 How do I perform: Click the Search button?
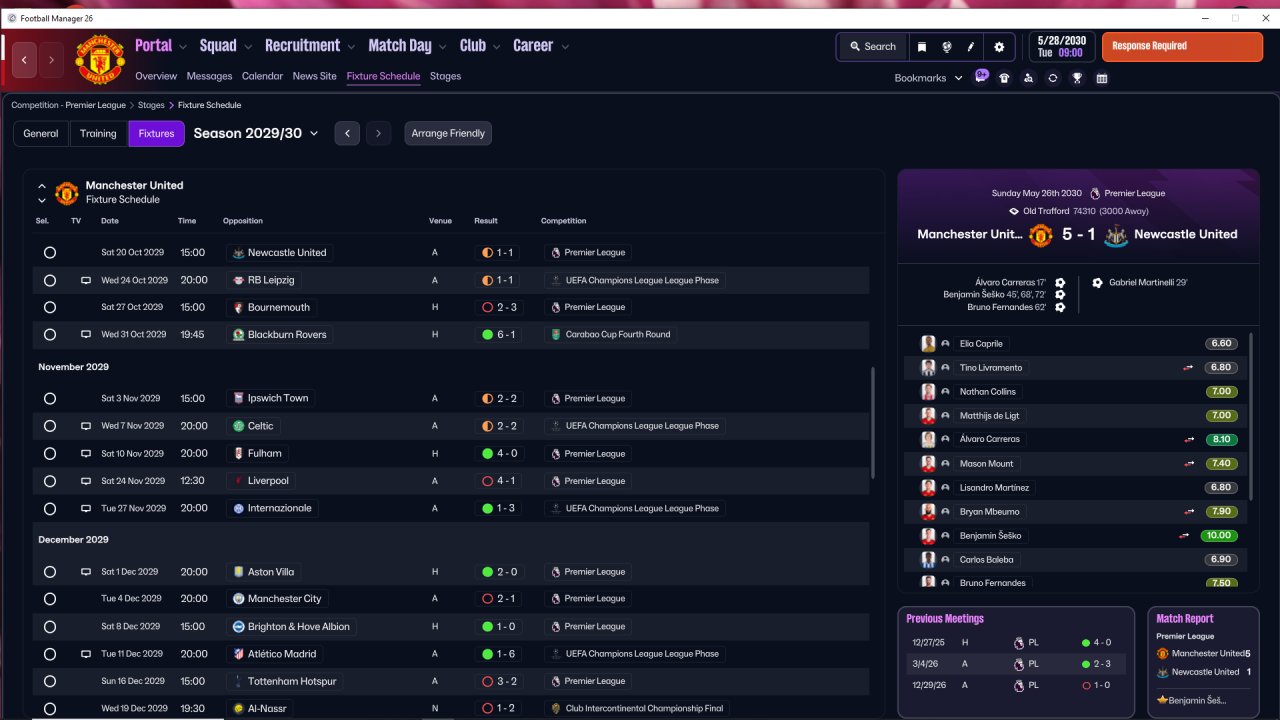coord(873,47)
